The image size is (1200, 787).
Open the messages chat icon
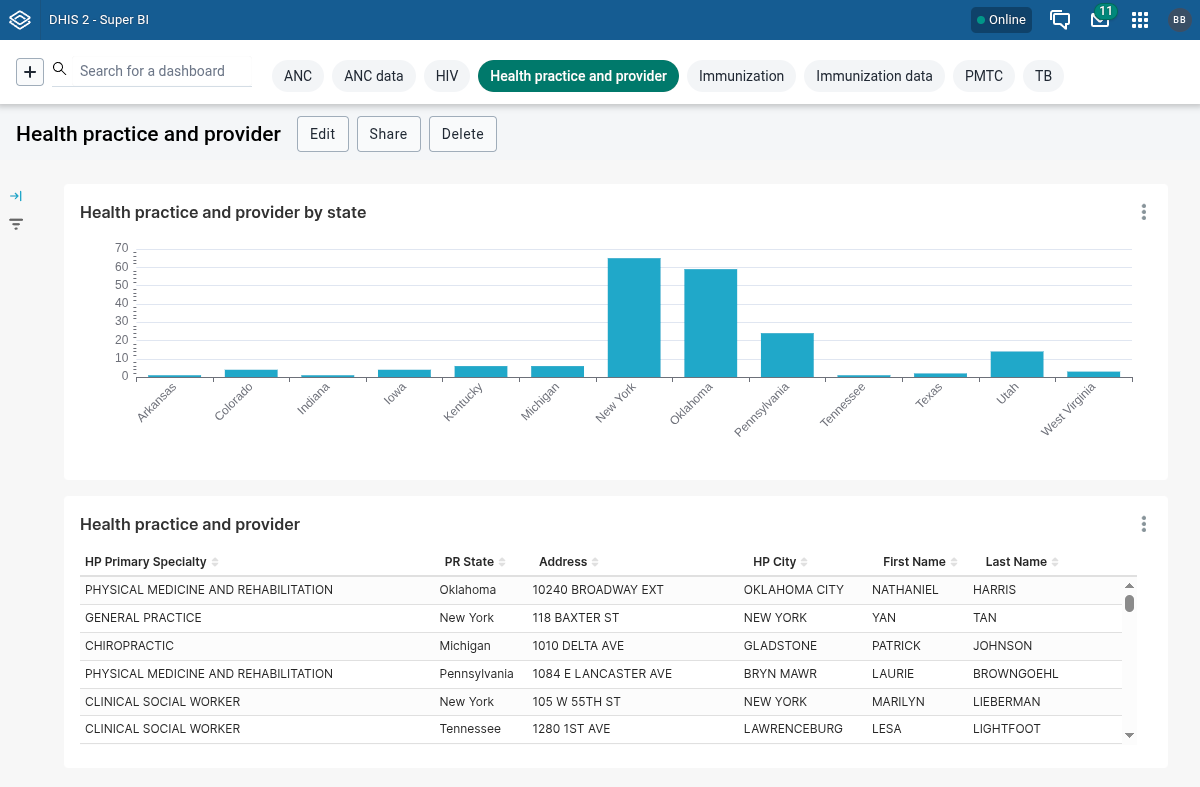tap(1060, 20)
